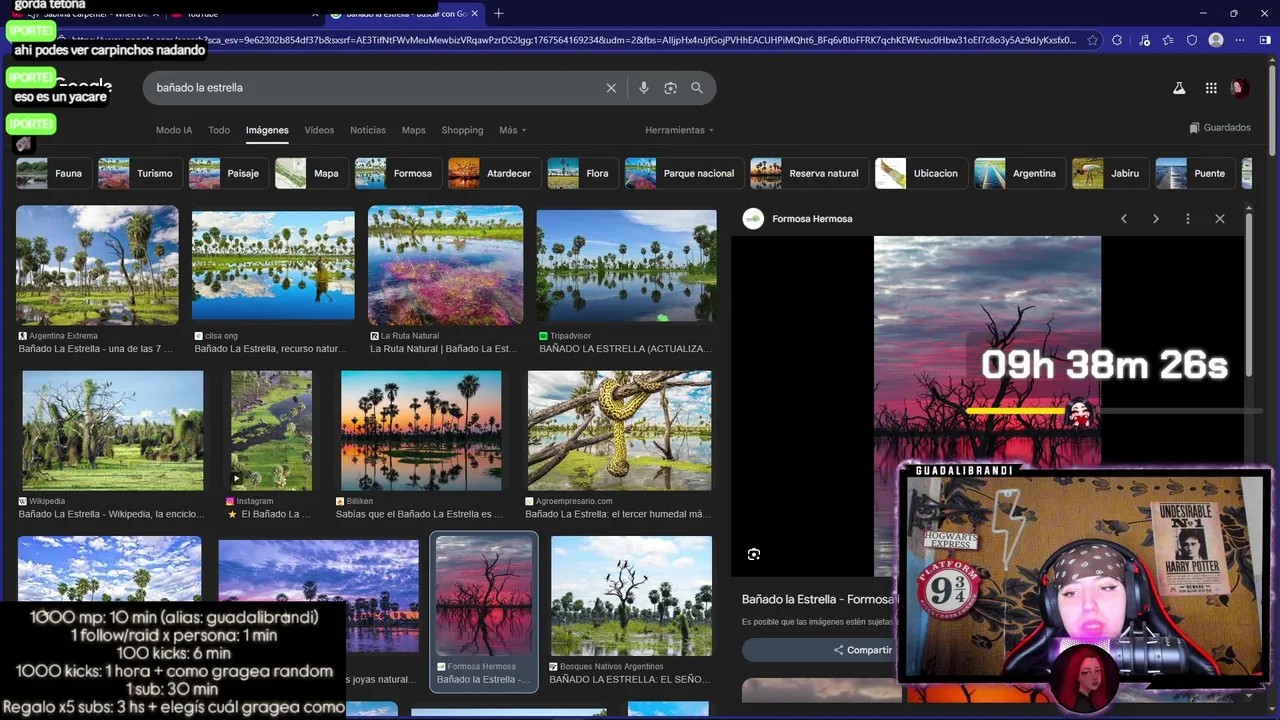The width and height of the screenshot is (1280, 720).
Task: Open a new browser tab
Action: [498, 14]
